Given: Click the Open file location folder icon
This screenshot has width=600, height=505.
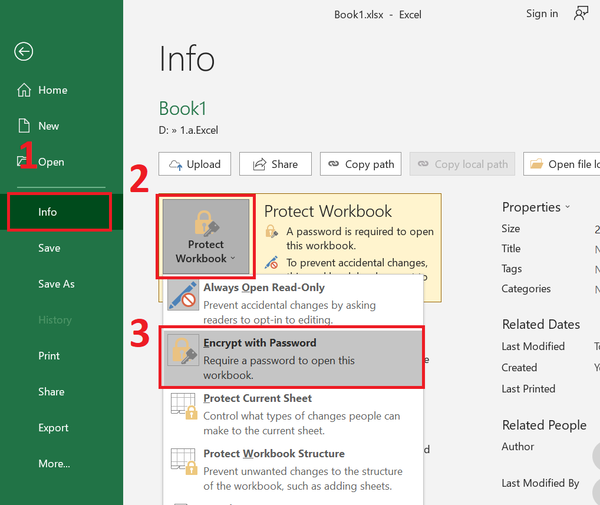Looking at the screenshot, I should coord(536,164).
